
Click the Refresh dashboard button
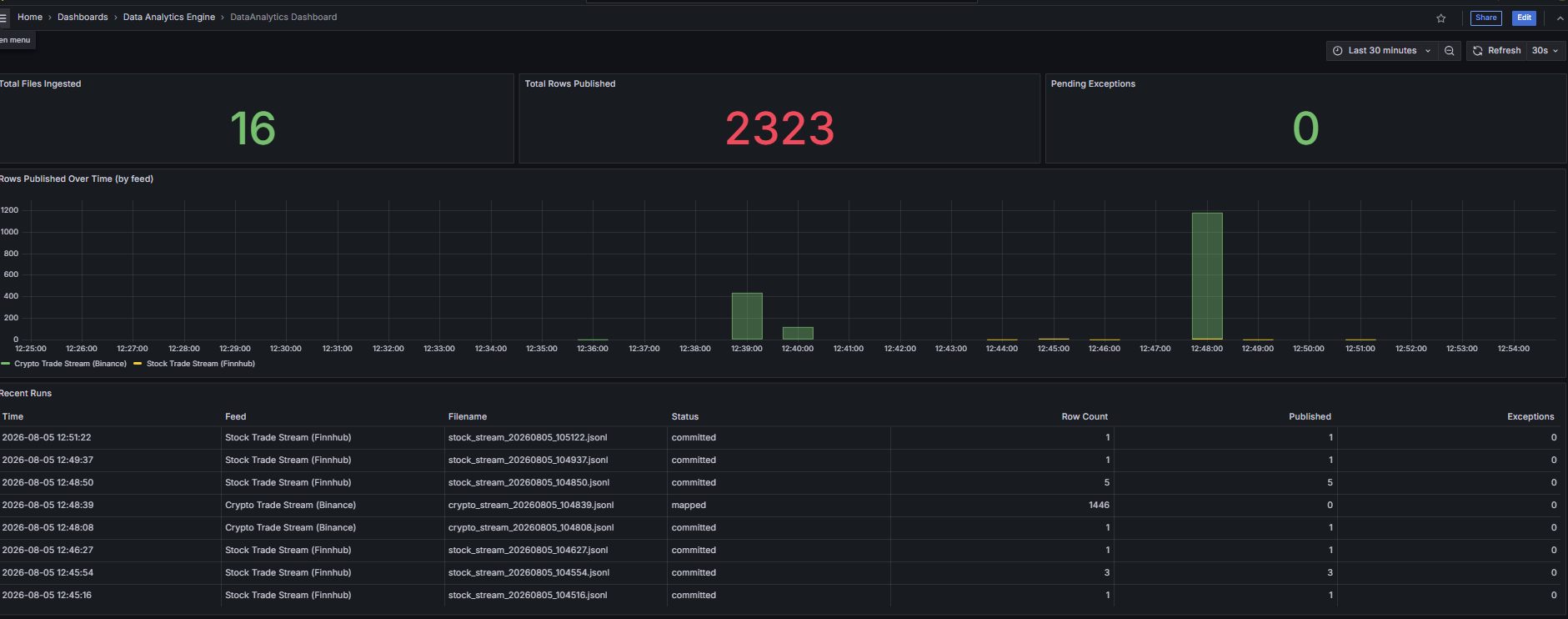pyautogui.click(x=1496, y=51)
